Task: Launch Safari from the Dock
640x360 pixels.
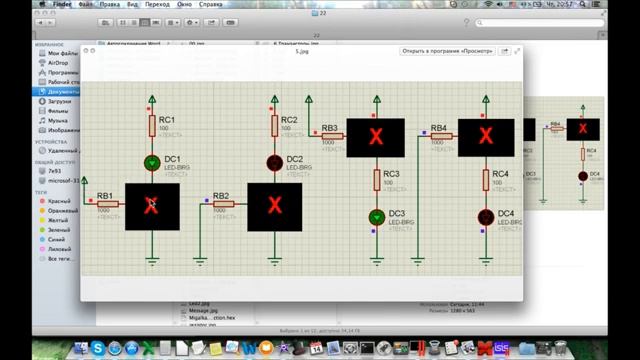Action: pyautogui.click(x=115, y=348)
